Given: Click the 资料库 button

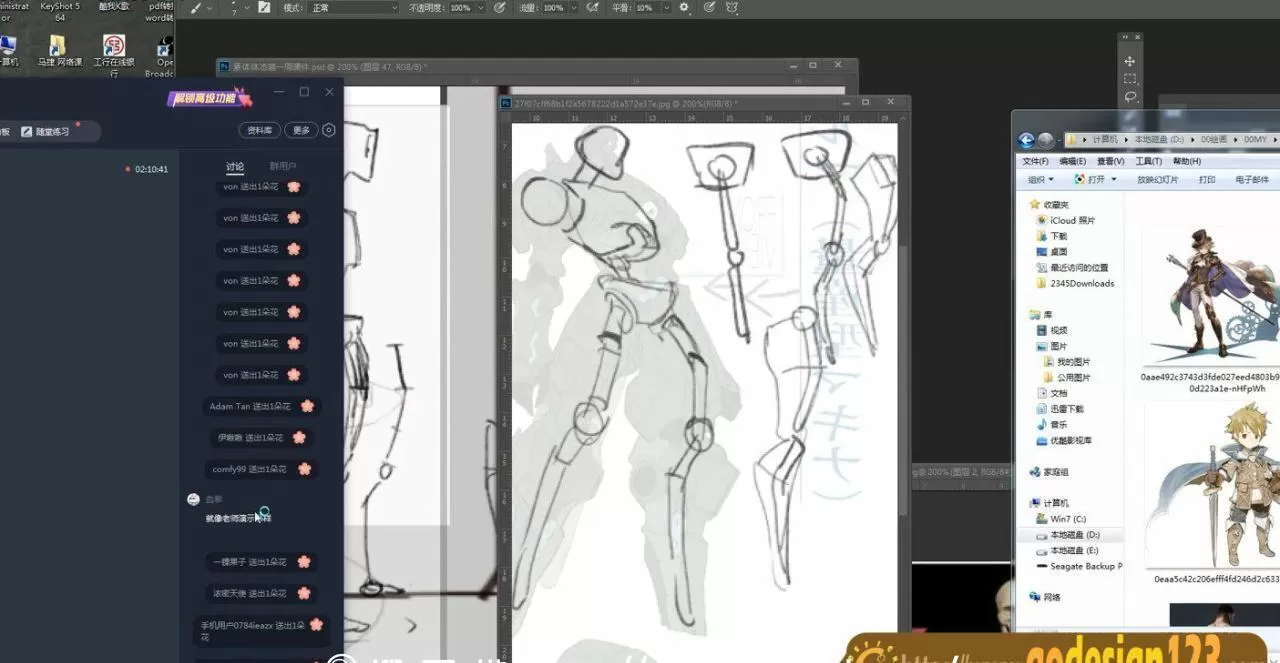Looking at the screenshot, I should coord(259,130).
